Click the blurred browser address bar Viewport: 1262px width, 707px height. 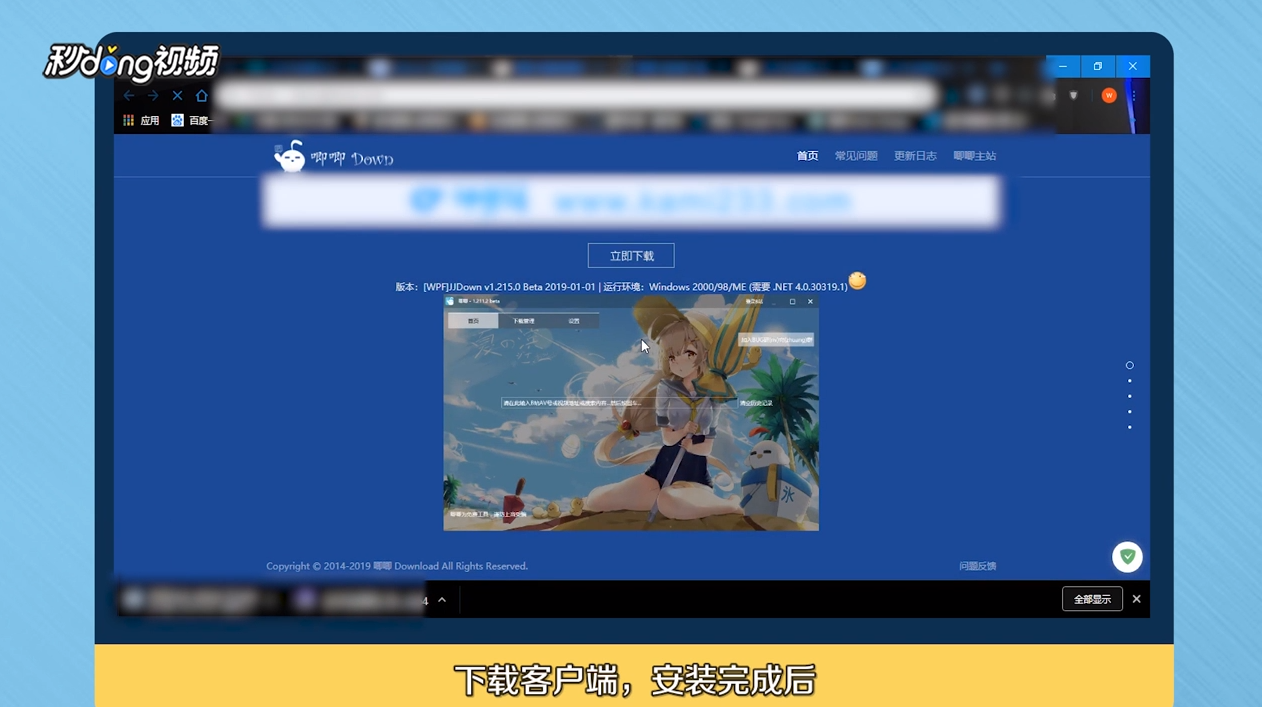[x=577, y=96]
